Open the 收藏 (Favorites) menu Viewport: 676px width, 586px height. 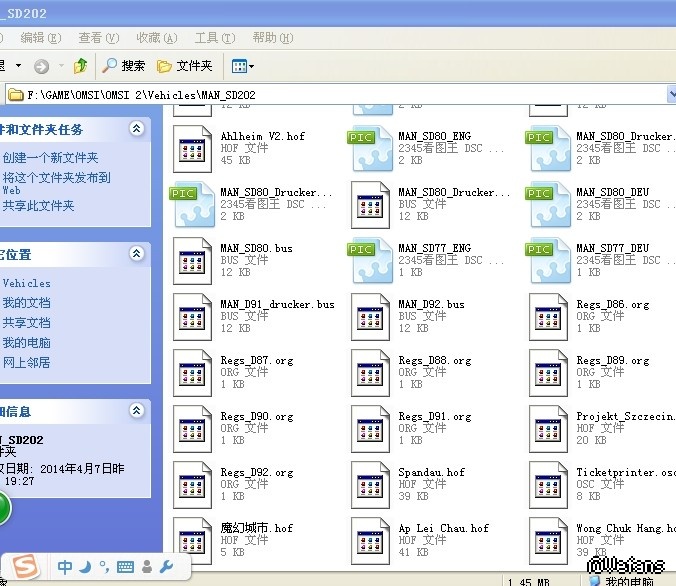pyautogui.click(x=155, y=38)
